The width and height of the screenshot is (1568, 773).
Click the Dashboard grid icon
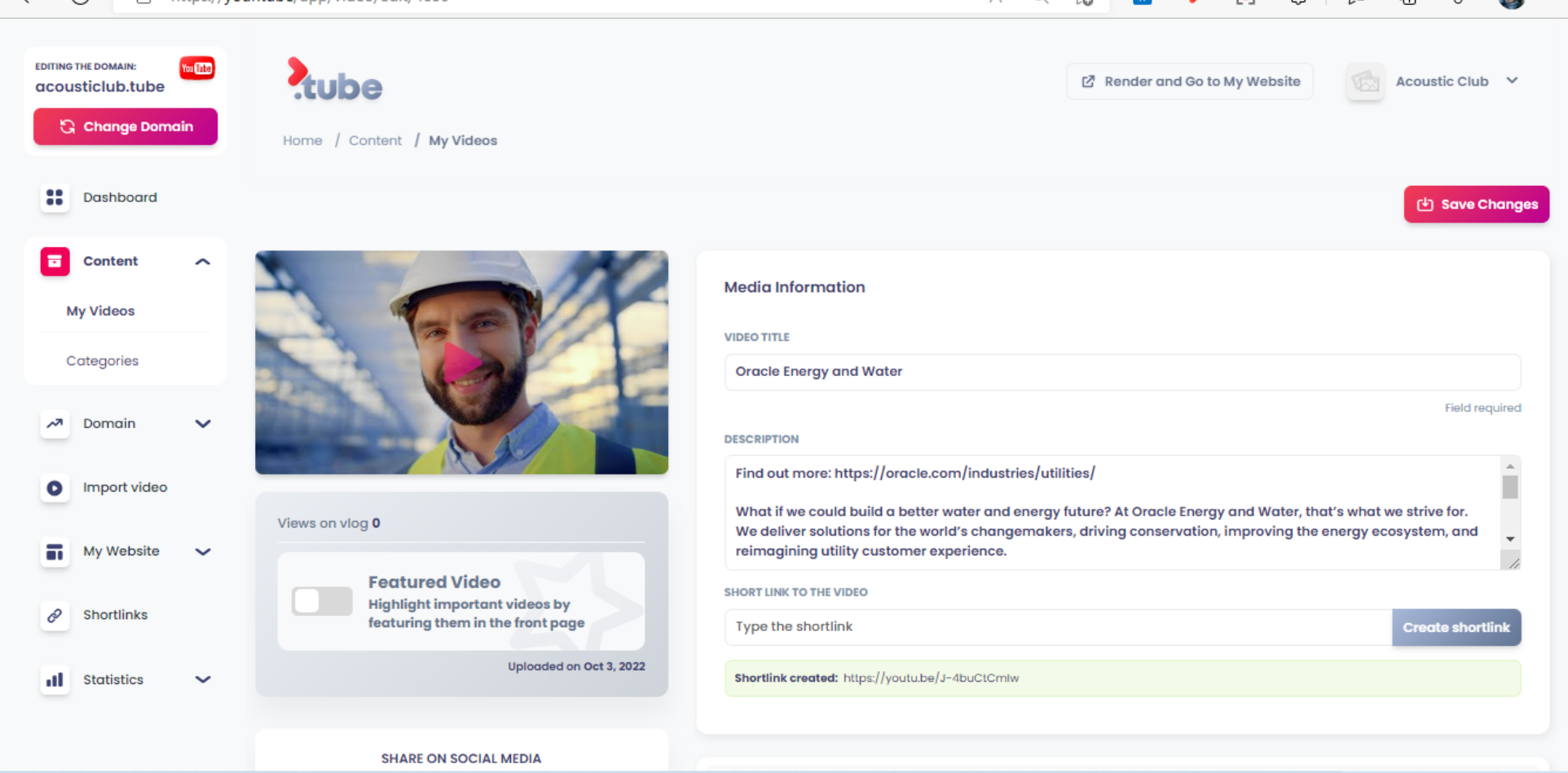[55, 197]
